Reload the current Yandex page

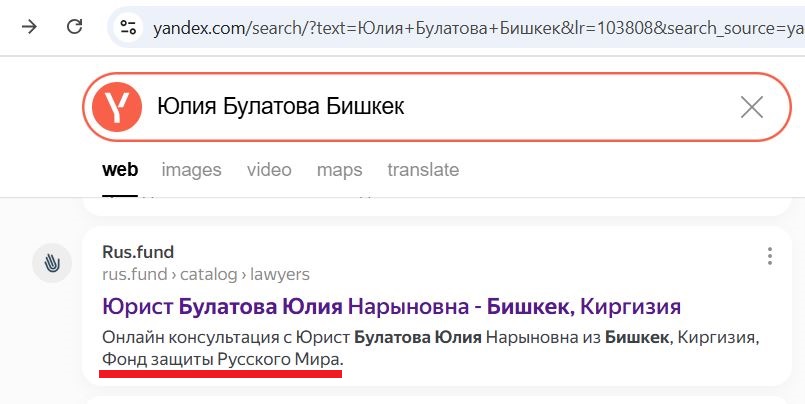(x=75, y=27)
